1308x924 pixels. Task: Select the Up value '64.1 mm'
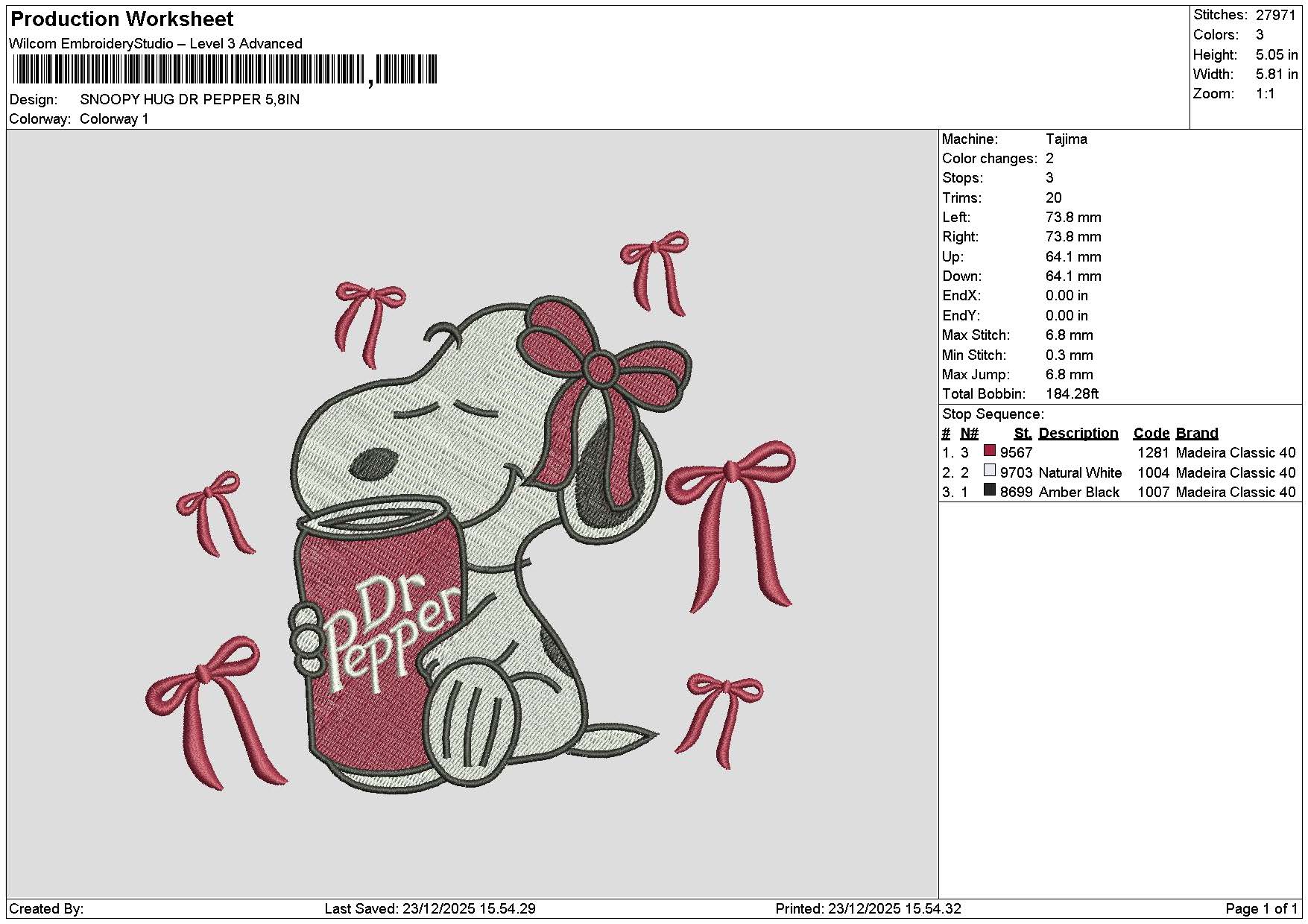click(x=1073, y=257)
